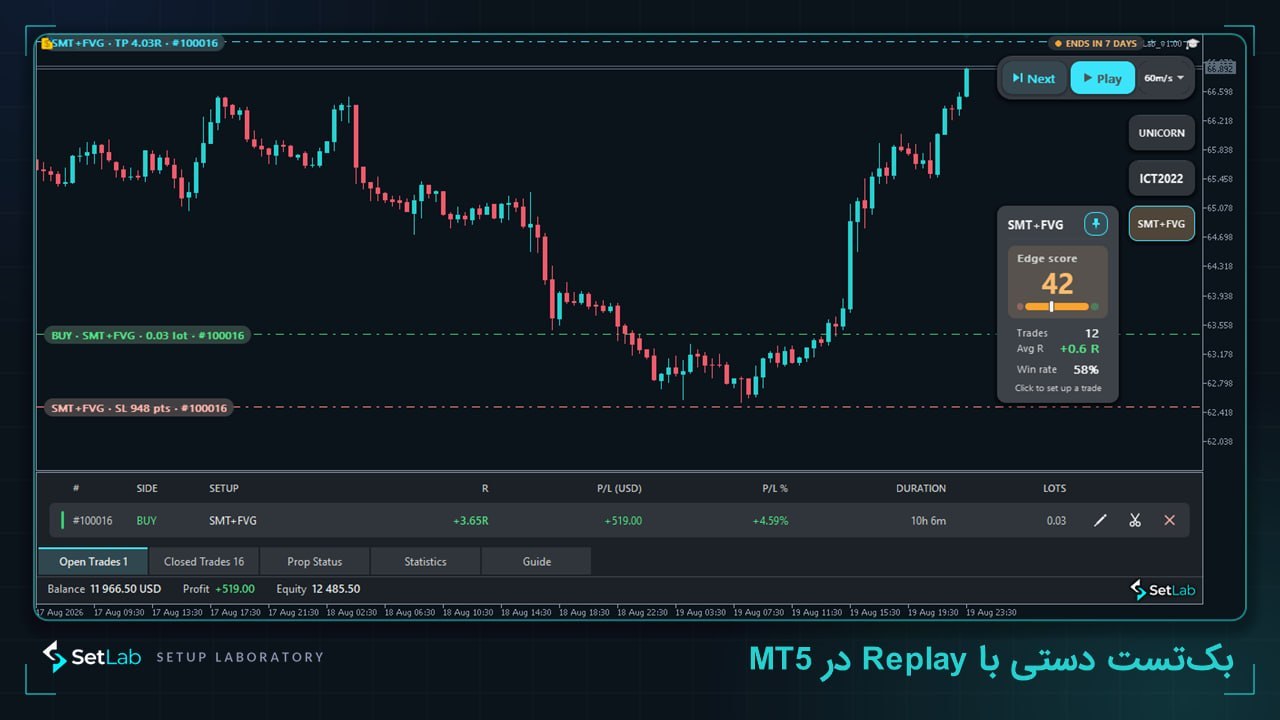Click the ENDS IN 7 DAYS badge
Image resolution: width=1280 pixels, height=720 pixels.
(x=1096, y=44)
